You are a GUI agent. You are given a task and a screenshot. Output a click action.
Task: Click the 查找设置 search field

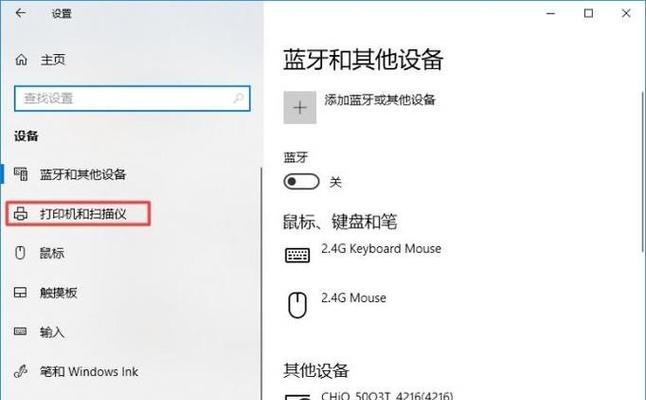[132, 98]
